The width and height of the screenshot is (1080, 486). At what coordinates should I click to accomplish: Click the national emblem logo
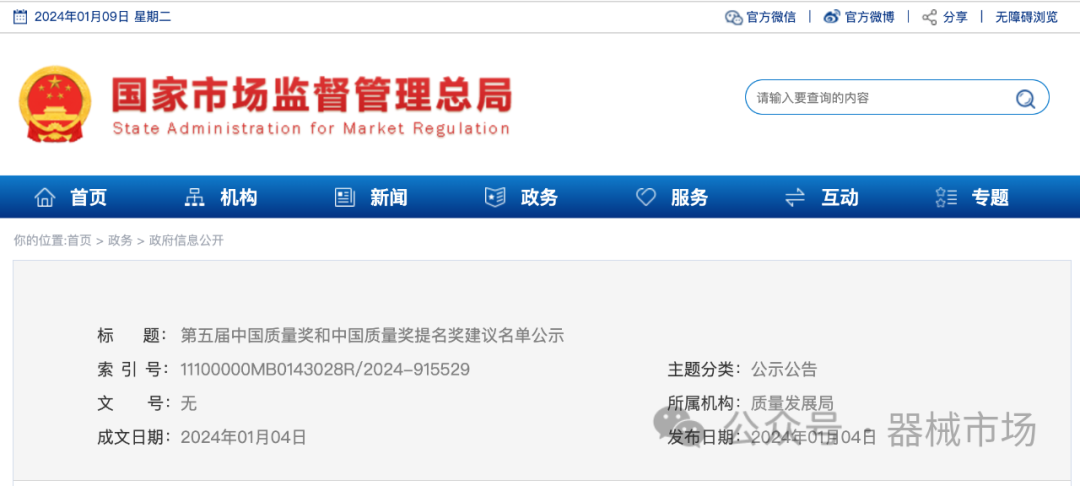pos(55,105)
